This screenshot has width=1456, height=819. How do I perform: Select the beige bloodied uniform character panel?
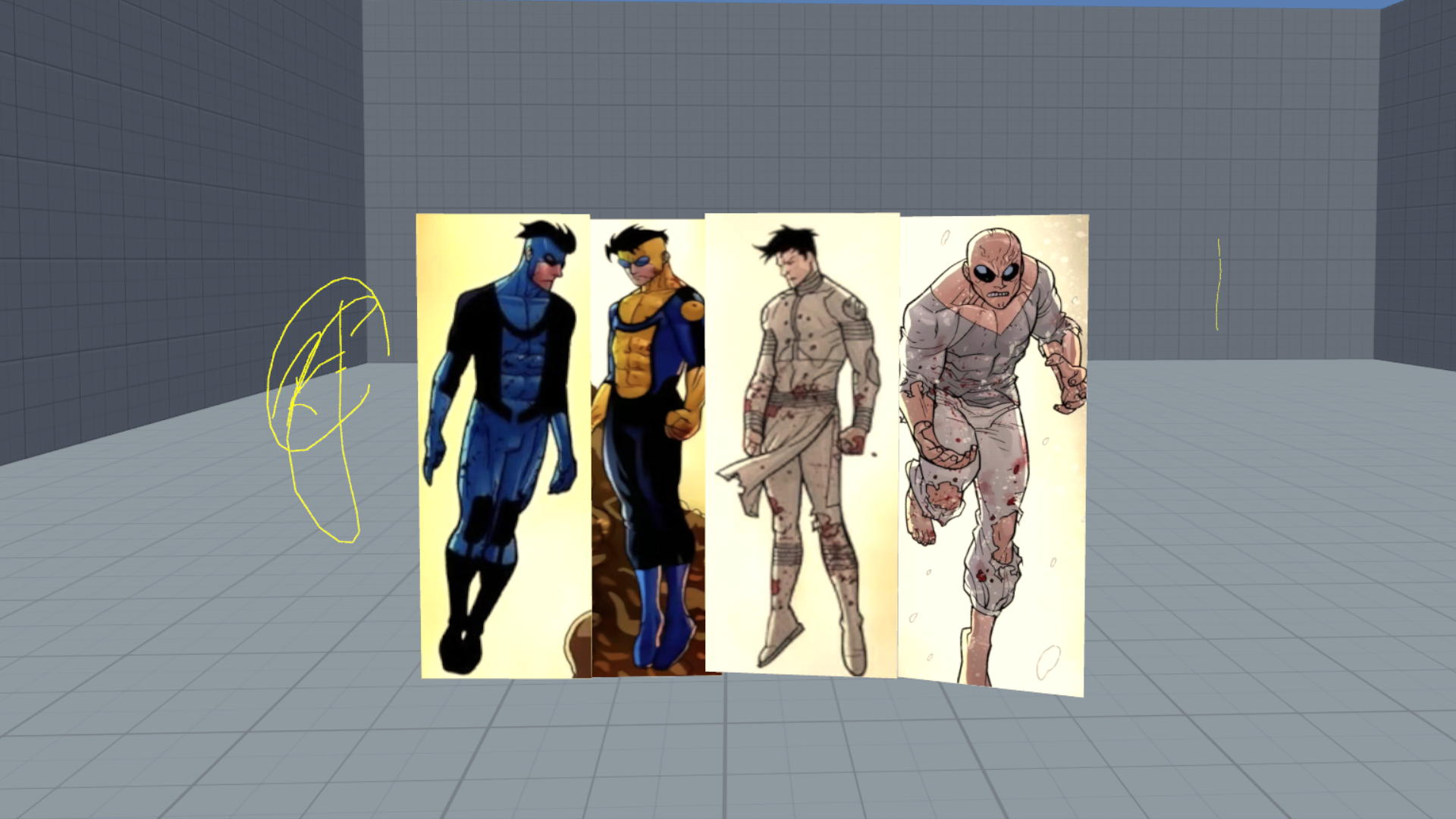[802, 444]
